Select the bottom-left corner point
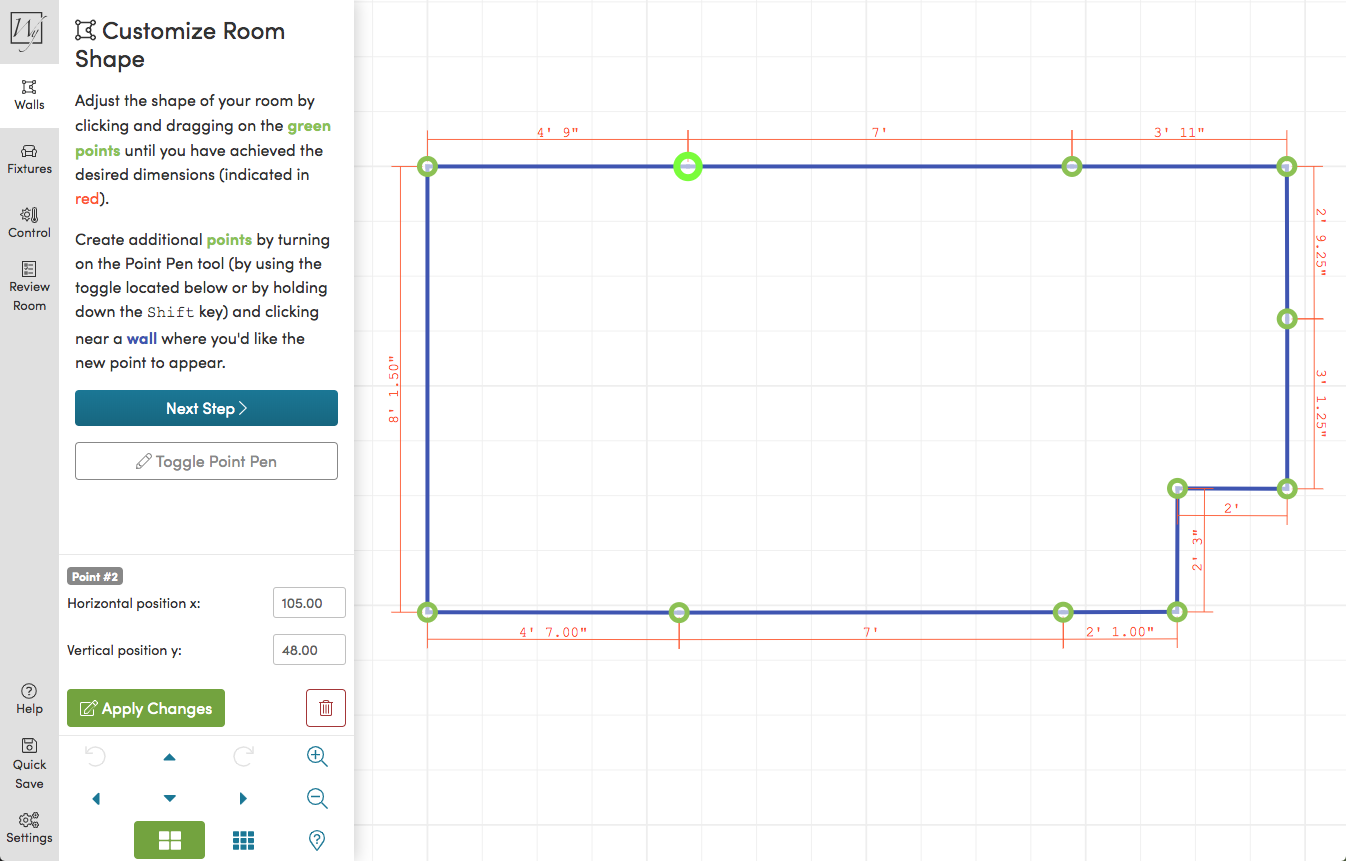This screenshot has height=861, width=1346. coord(427,611)
